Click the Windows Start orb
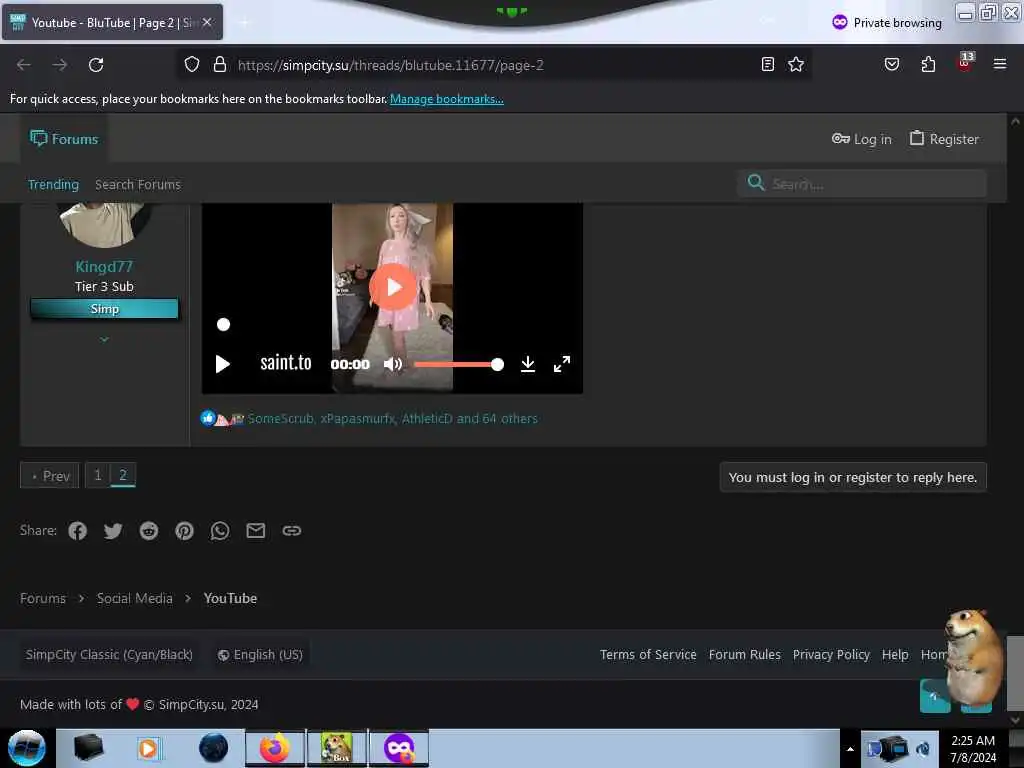The height and width of the screenshot is (768, 1024). [x=27, y=748]
